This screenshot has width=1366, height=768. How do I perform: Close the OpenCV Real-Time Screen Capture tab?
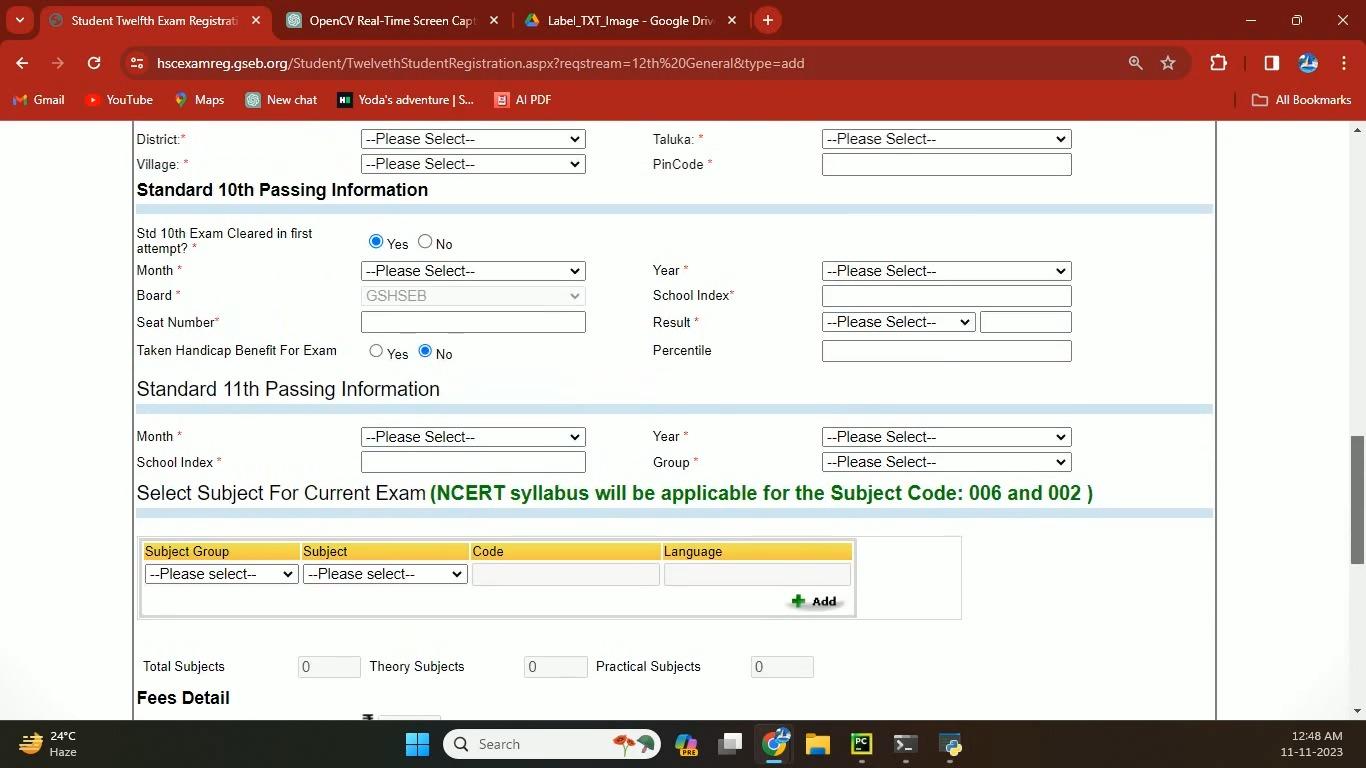click(493, 20)
